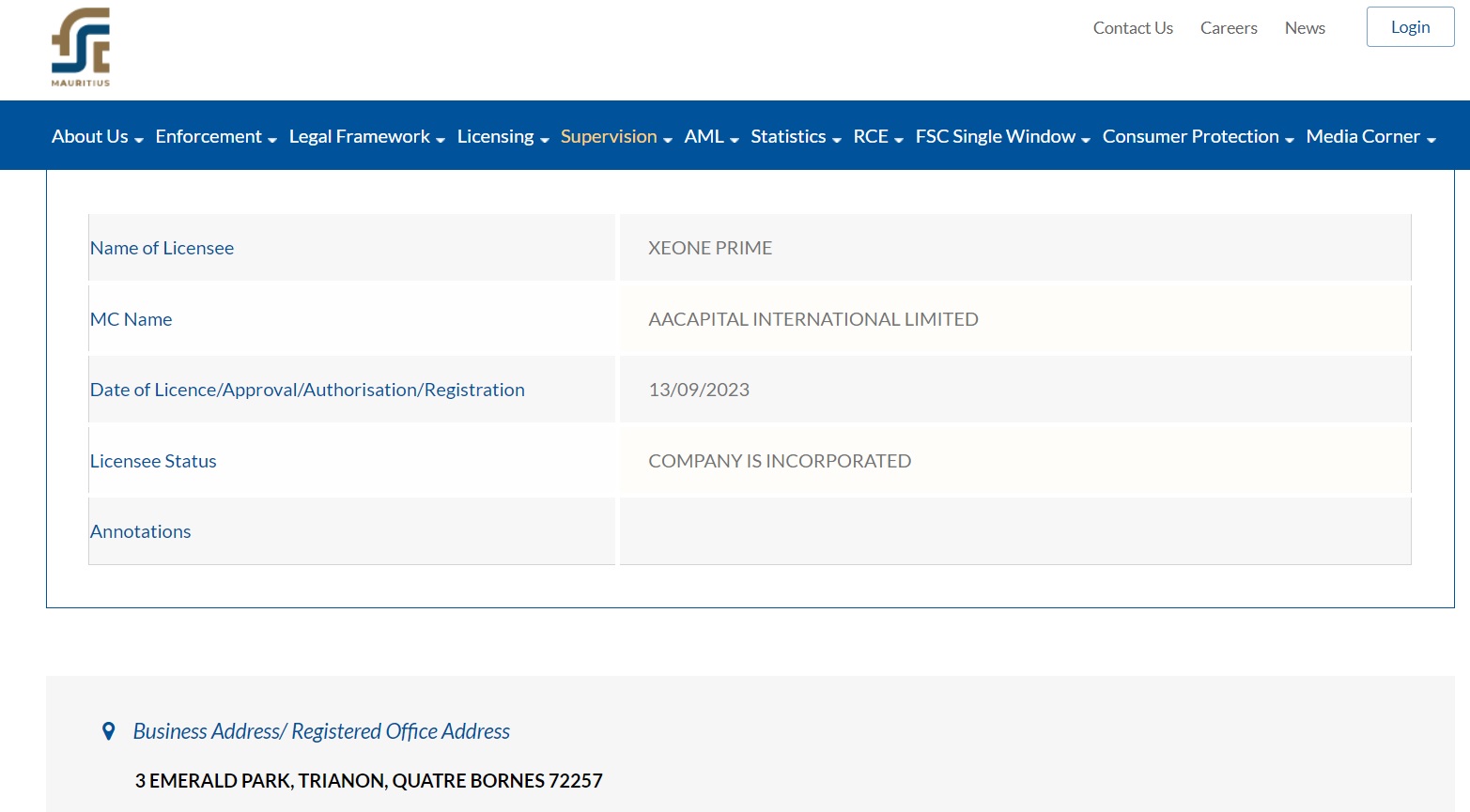
Task: Open the Contact Us link
Action: [x=1133, y=28]
